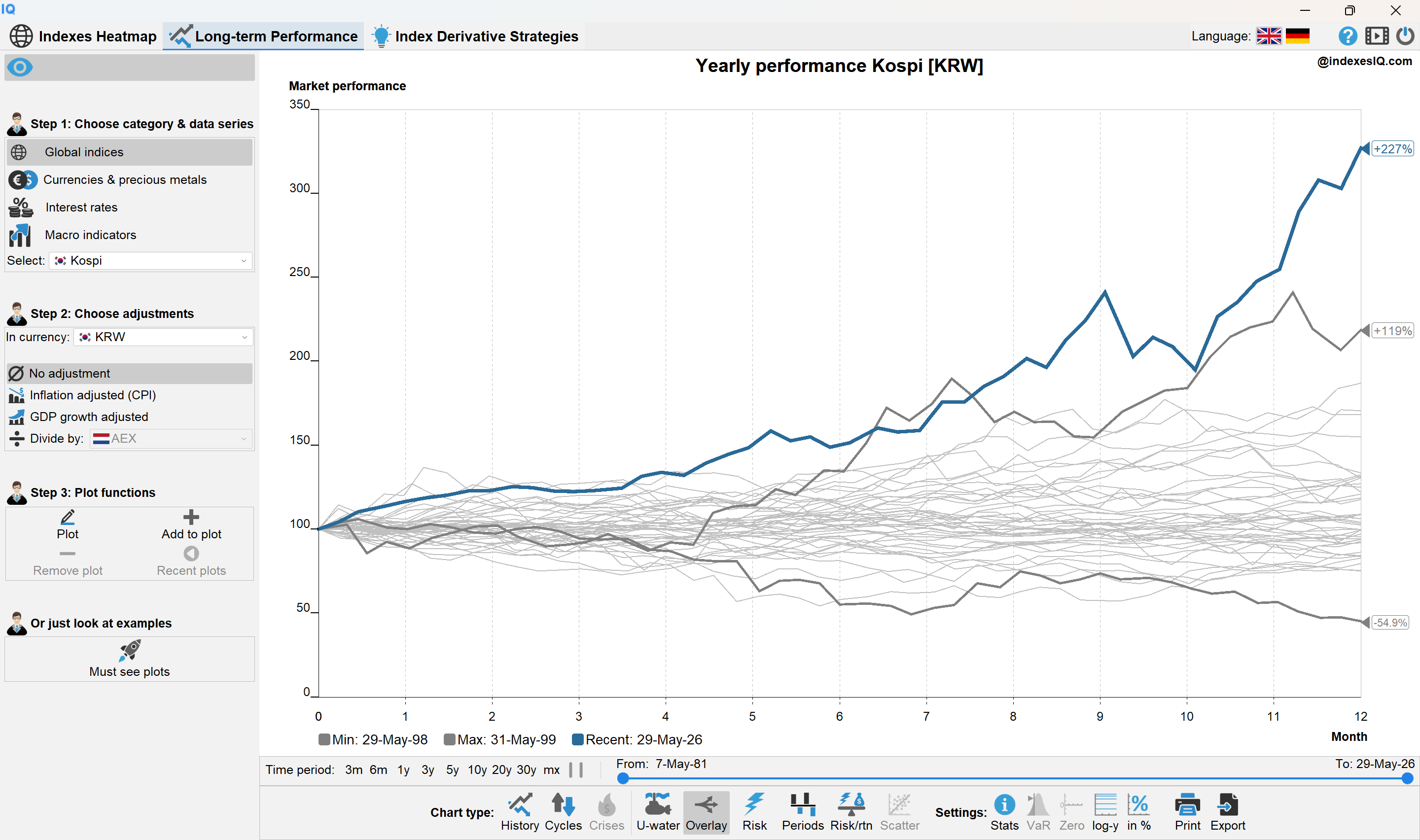Screen dimensions: 1420x840
Task: Set the time period to mx
Action: click(x=551, y=770)
